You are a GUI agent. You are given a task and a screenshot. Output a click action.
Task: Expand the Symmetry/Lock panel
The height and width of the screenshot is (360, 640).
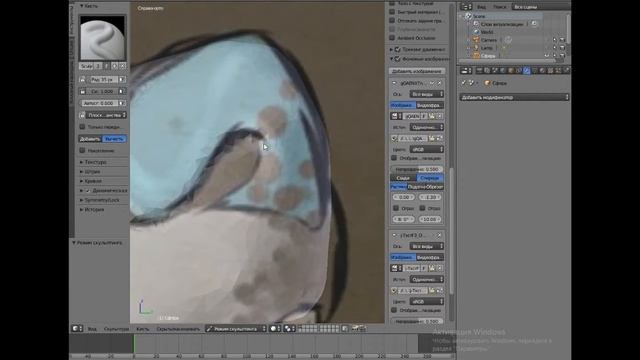(102, 200)
